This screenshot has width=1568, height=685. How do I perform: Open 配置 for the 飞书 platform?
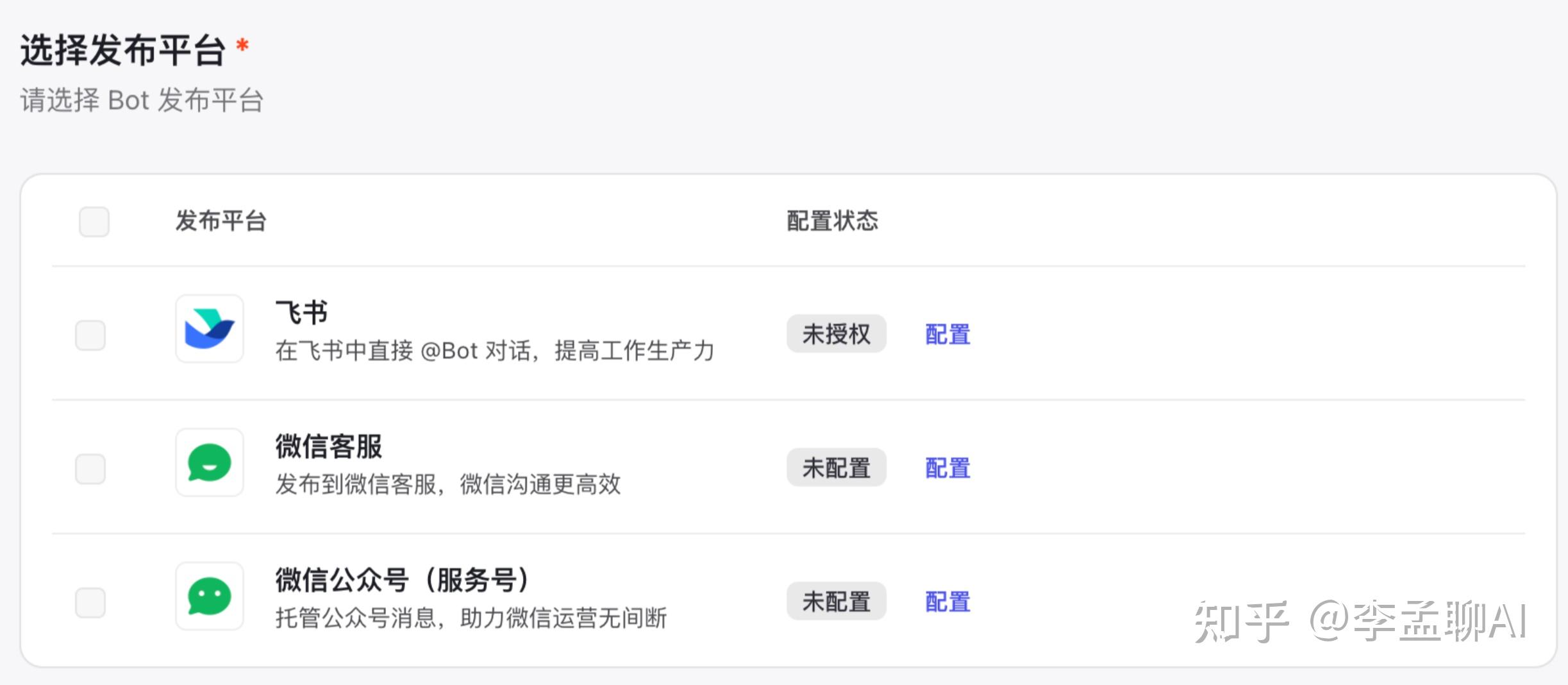[x=946, y=334]
